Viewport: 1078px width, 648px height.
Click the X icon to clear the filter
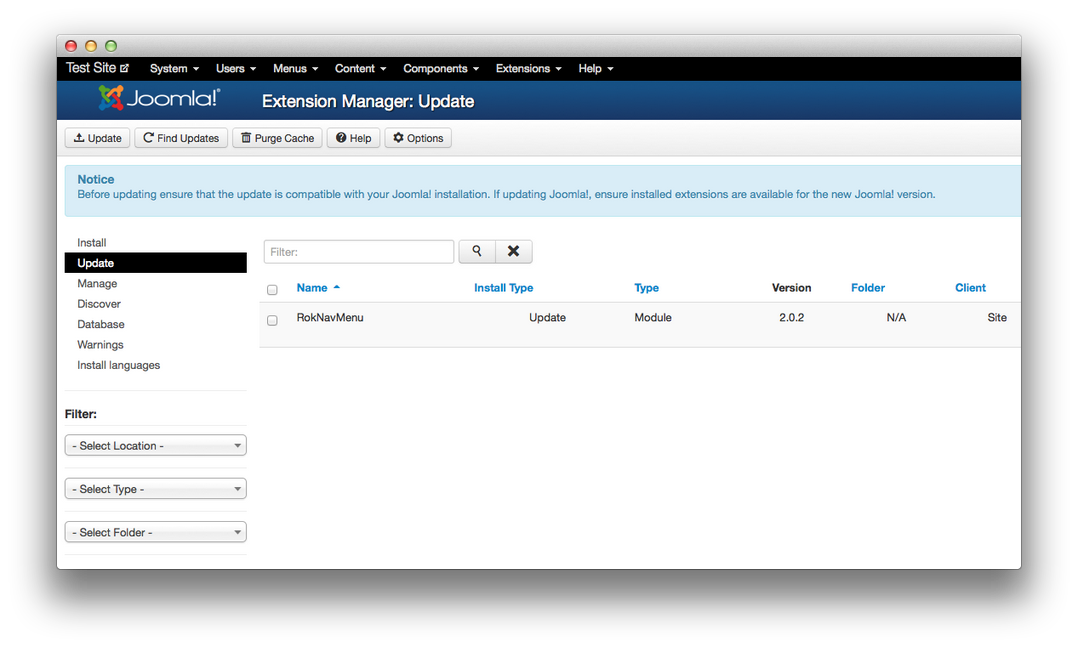(x=513, y=251)
